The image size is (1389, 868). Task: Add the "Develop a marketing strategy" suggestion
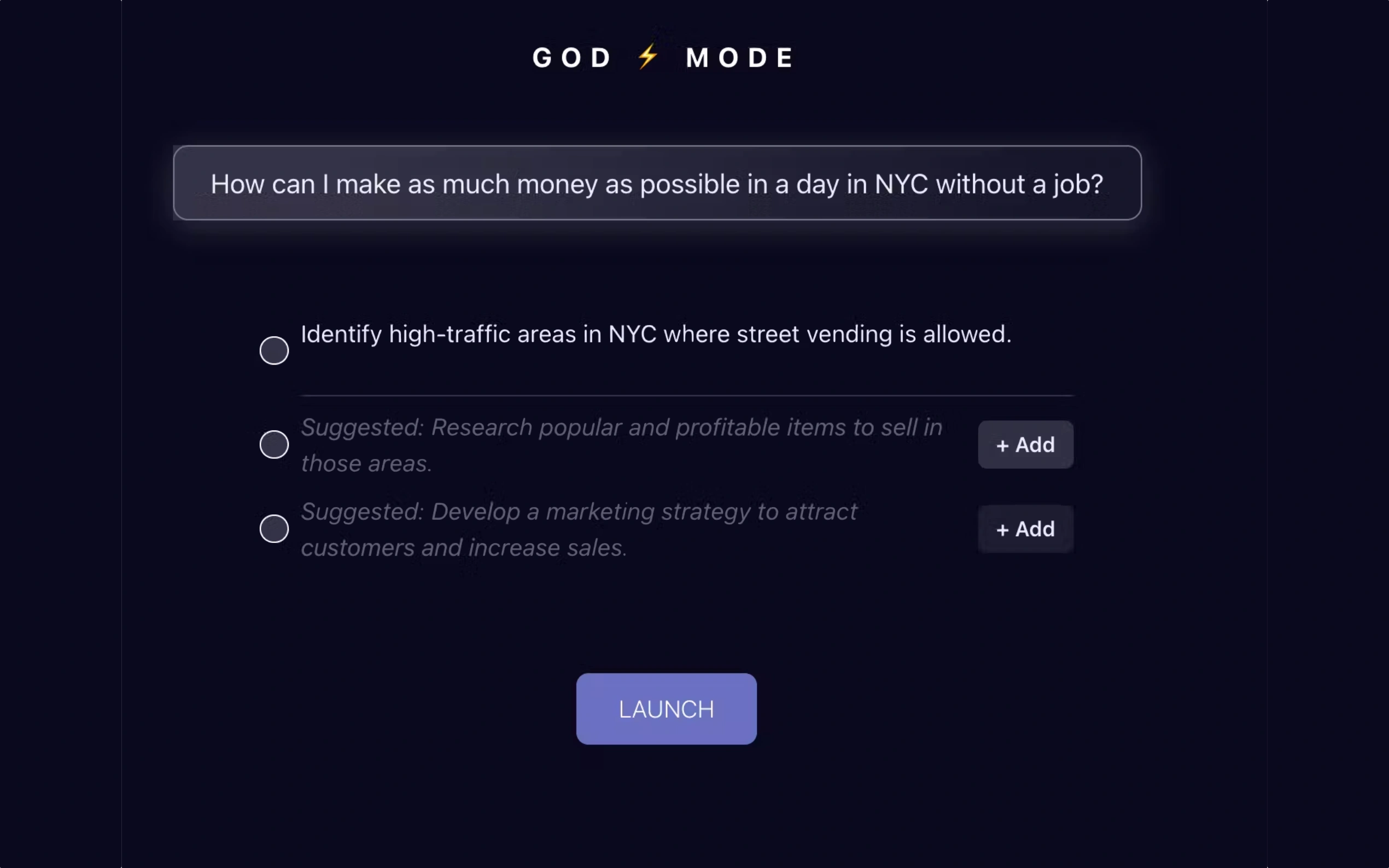1025,529
